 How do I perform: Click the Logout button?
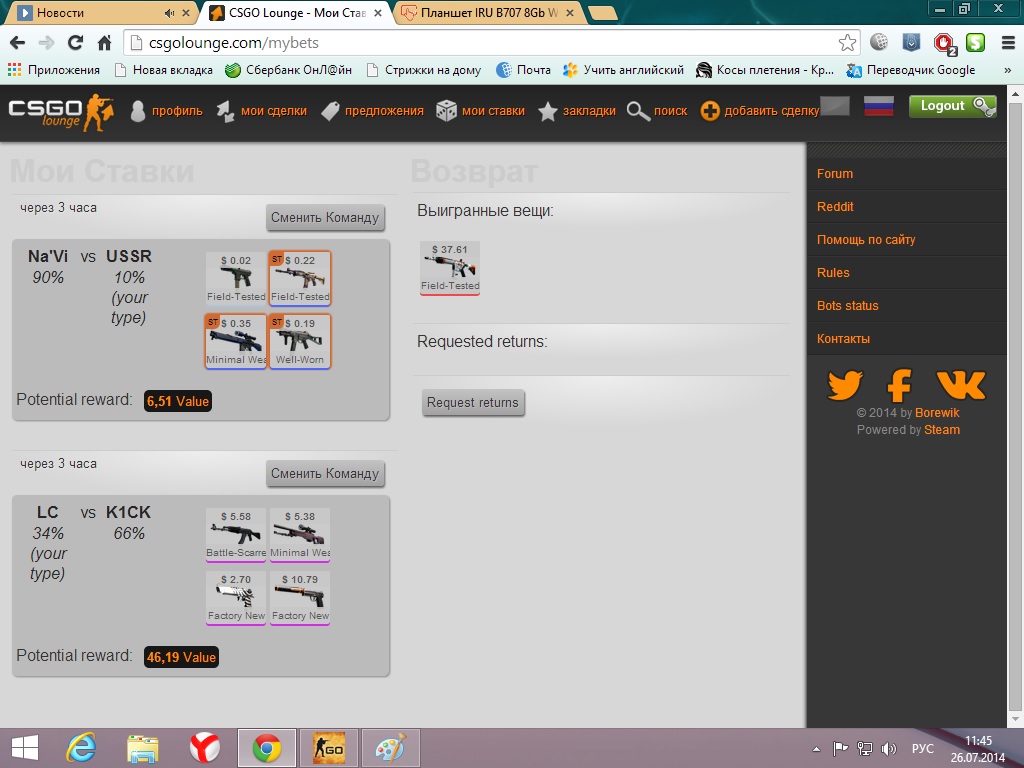[952, 106]
